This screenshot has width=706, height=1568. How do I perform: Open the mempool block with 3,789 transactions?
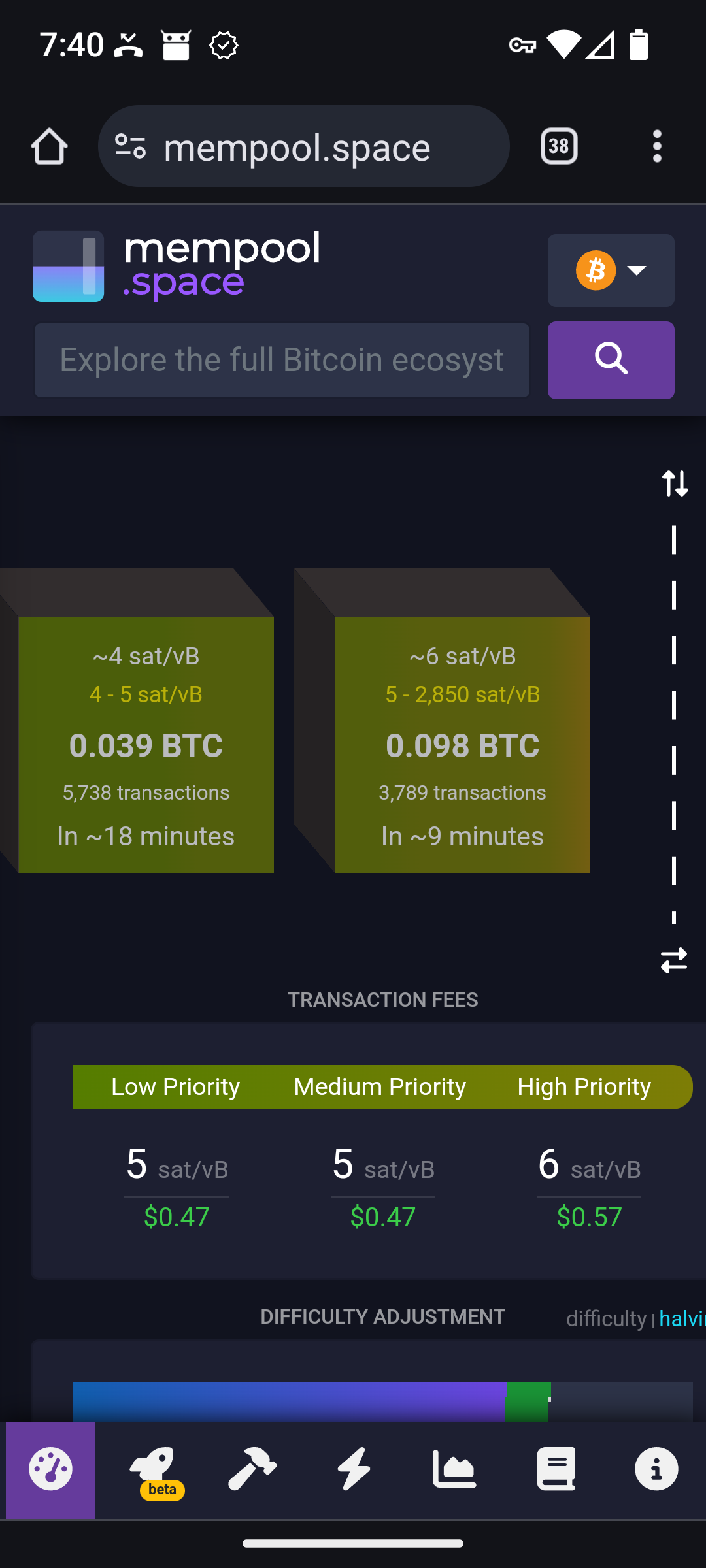462,745
